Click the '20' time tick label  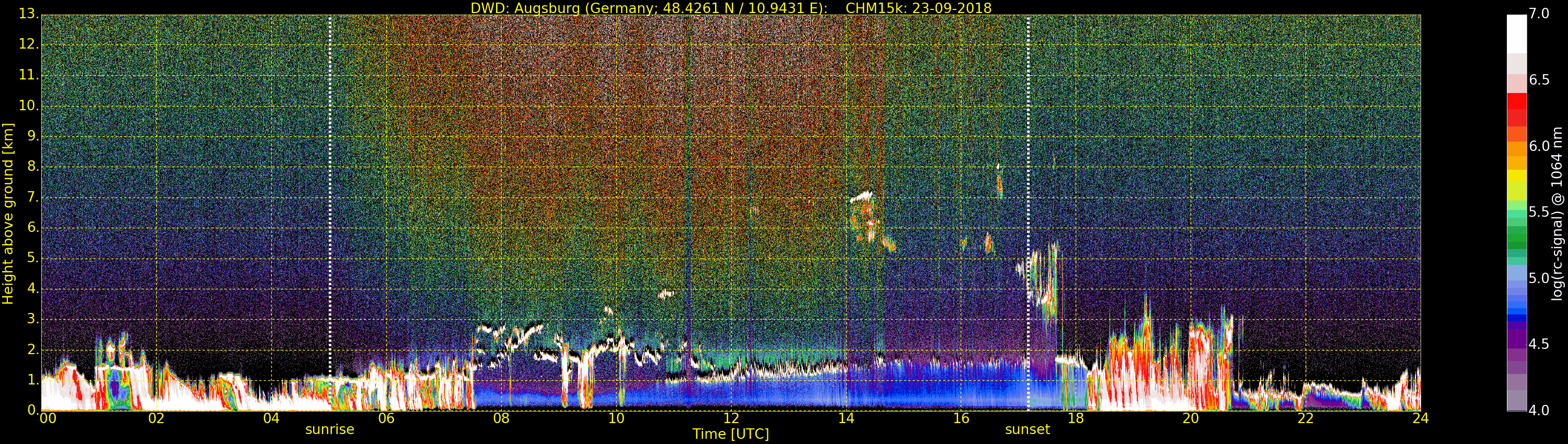point(1191,418)
